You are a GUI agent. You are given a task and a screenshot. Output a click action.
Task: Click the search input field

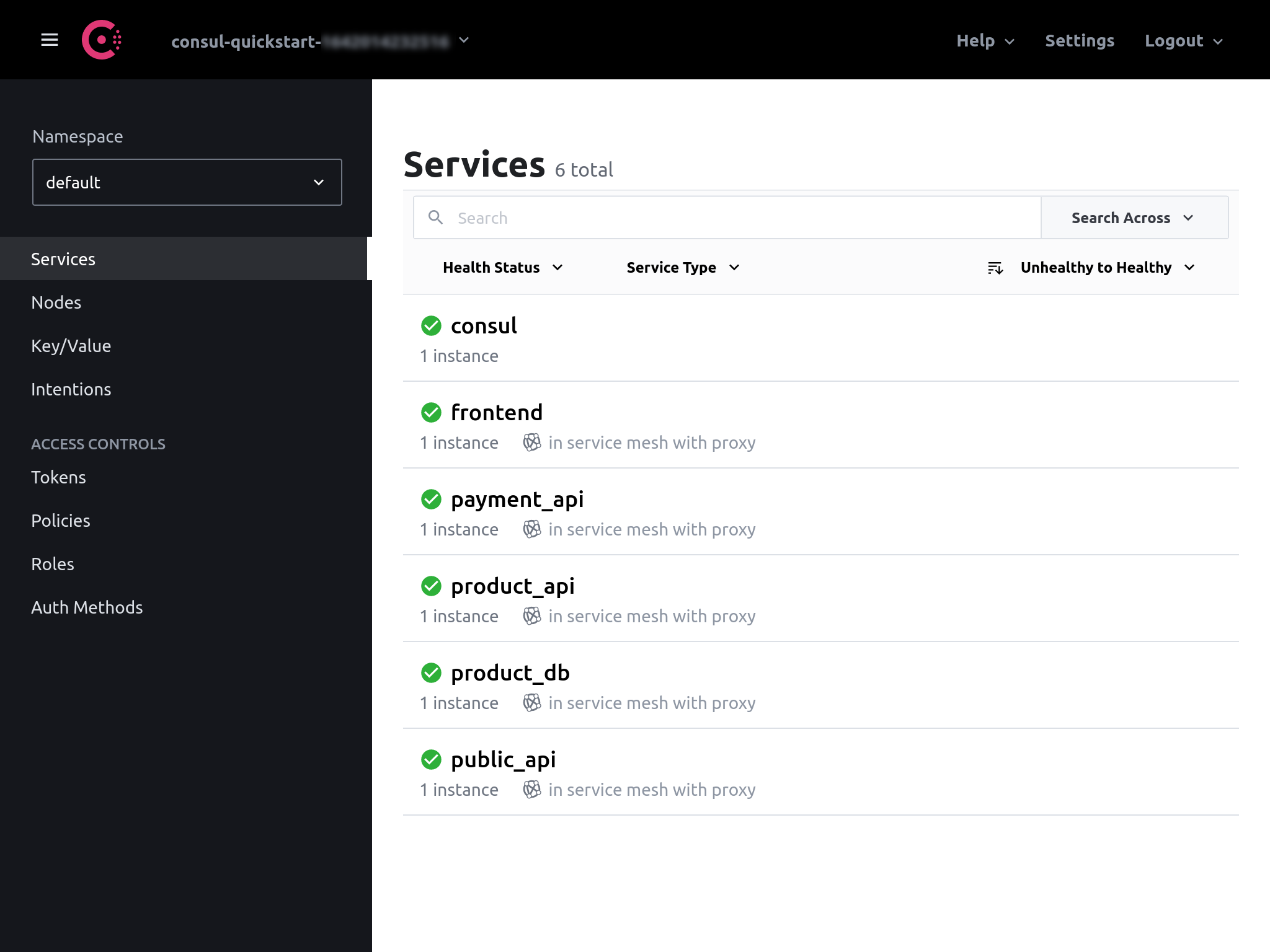pyautogui.click(x=727, y=217)
